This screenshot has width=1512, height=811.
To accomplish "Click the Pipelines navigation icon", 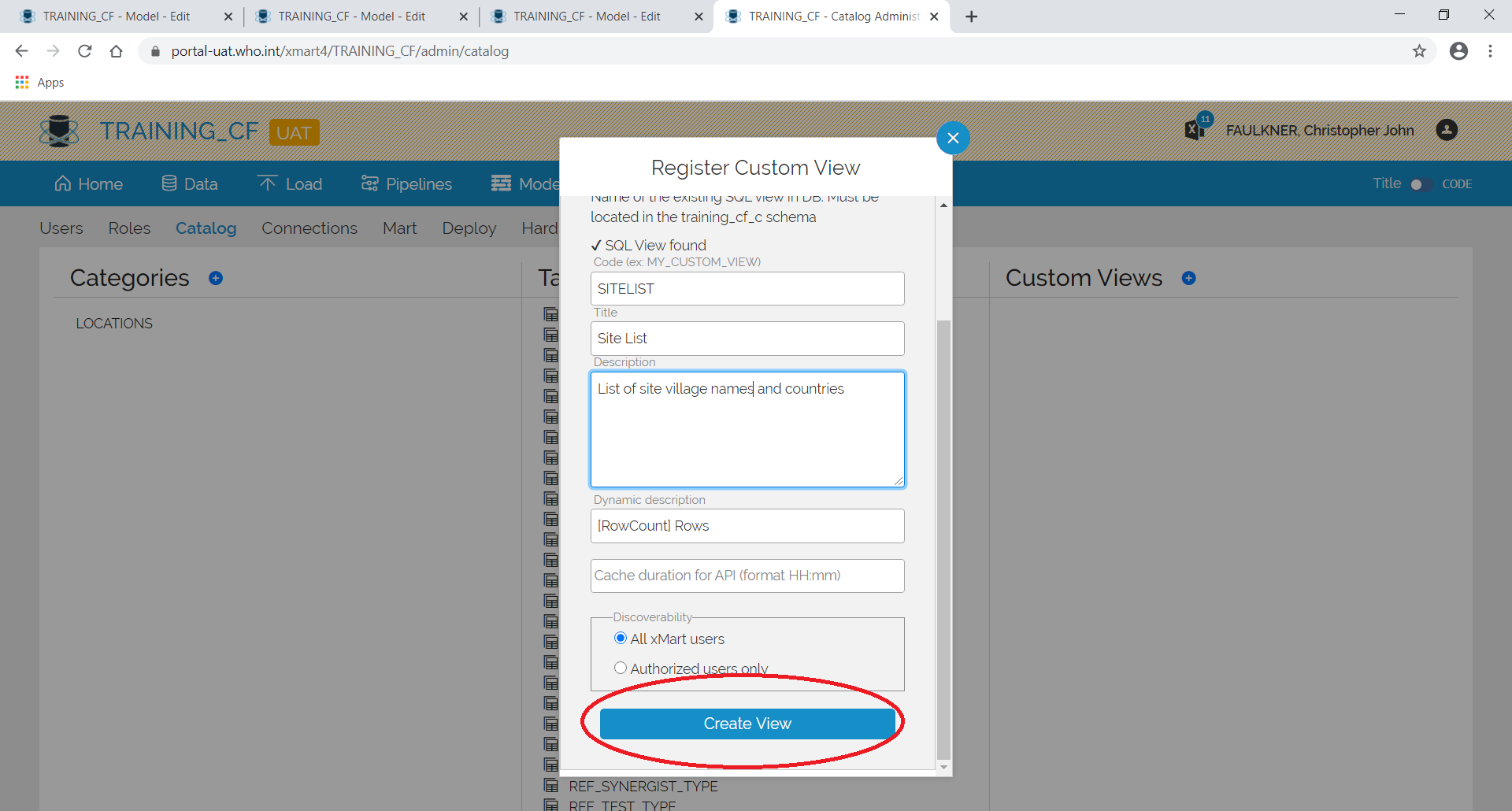I will coord(369,183).
